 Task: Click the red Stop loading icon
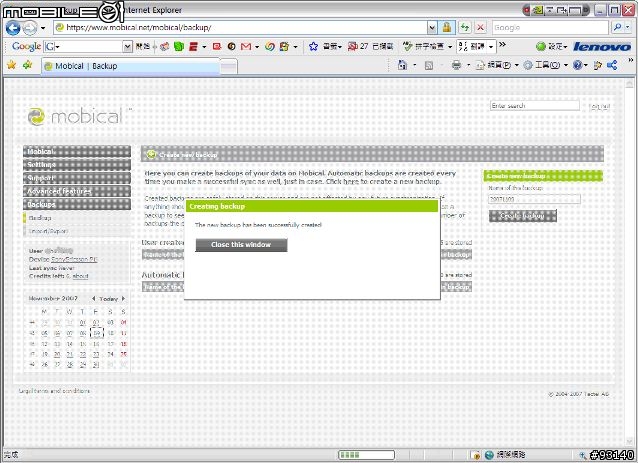[480, 28]
